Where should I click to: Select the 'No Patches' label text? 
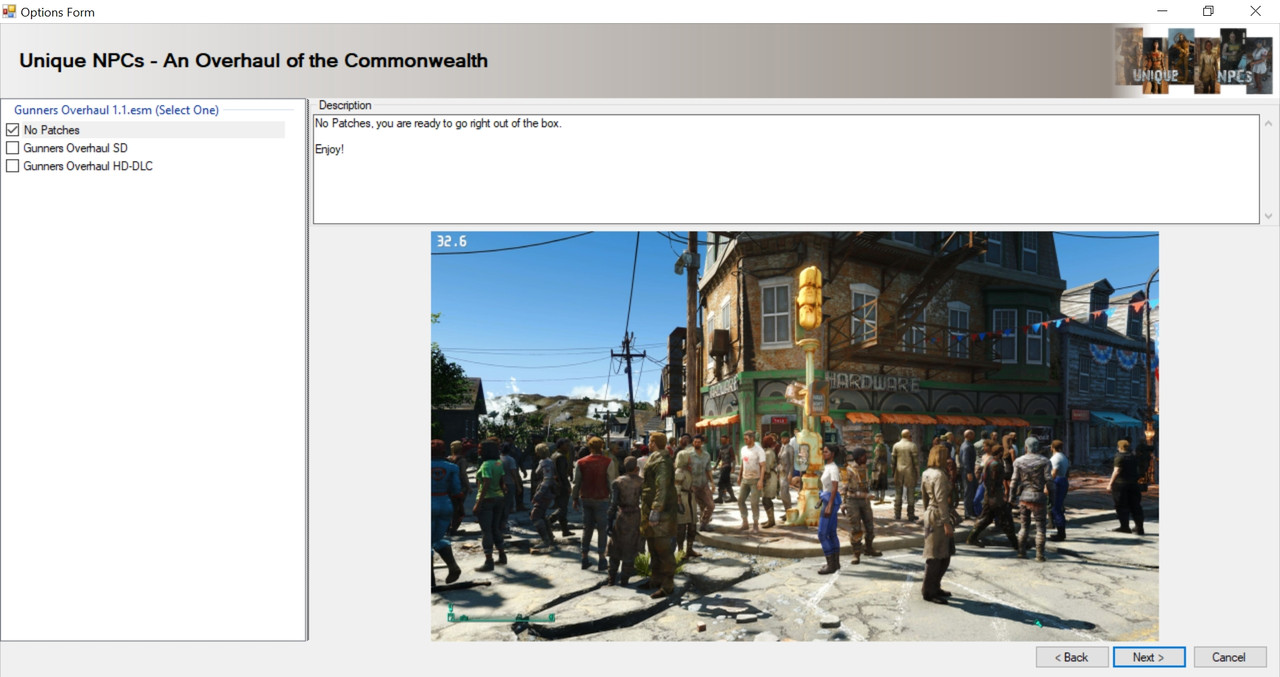tap(51, 130)
